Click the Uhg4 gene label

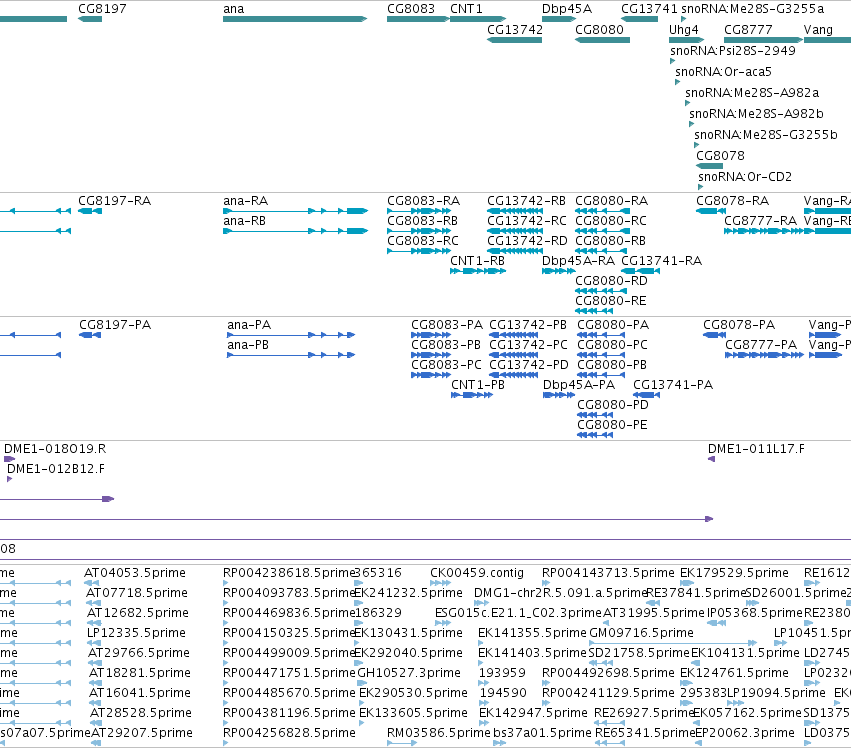tap(683, 29)
